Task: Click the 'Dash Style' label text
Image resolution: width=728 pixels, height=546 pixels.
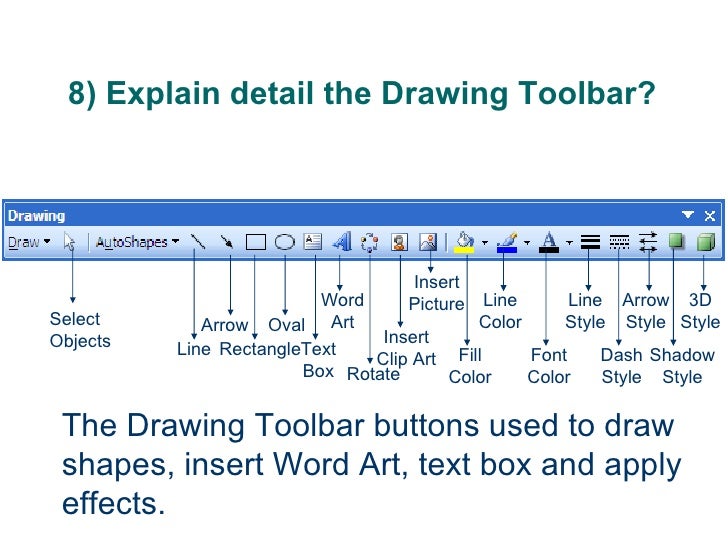Action: tap(621, 366)
